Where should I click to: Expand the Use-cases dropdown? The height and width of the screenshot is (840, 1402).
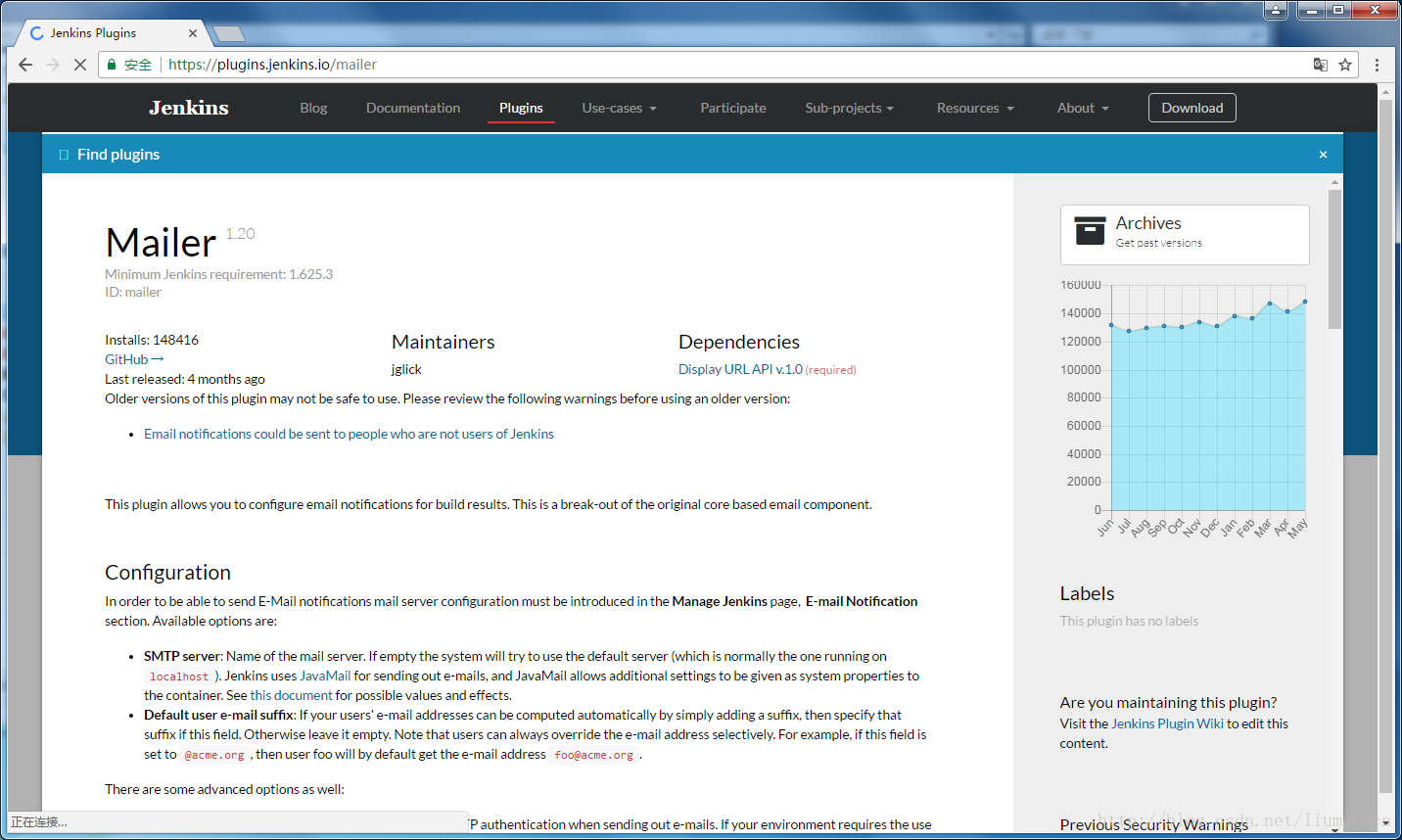(620, 108)
